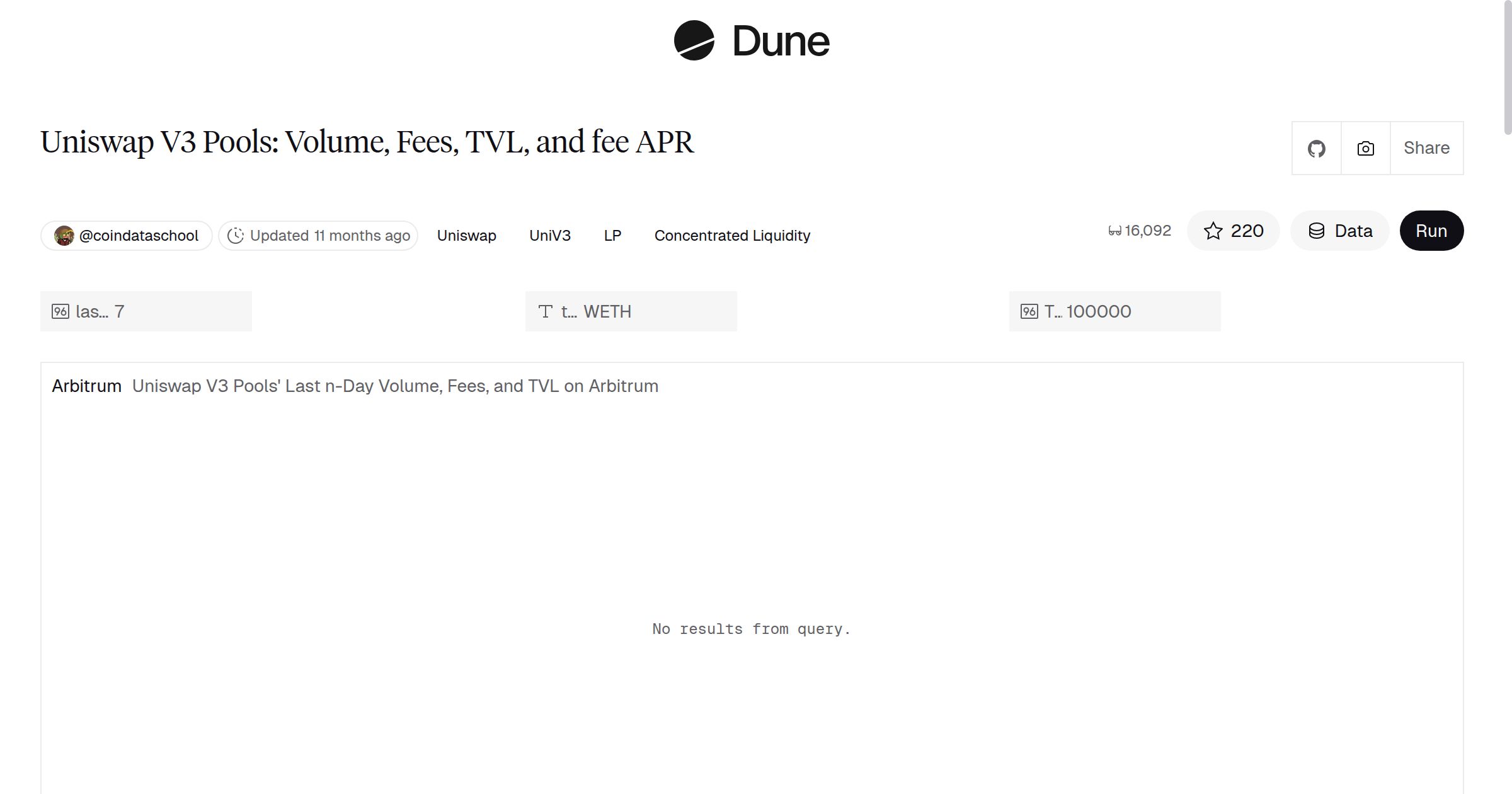Select the Arbitrum tab

86,385
